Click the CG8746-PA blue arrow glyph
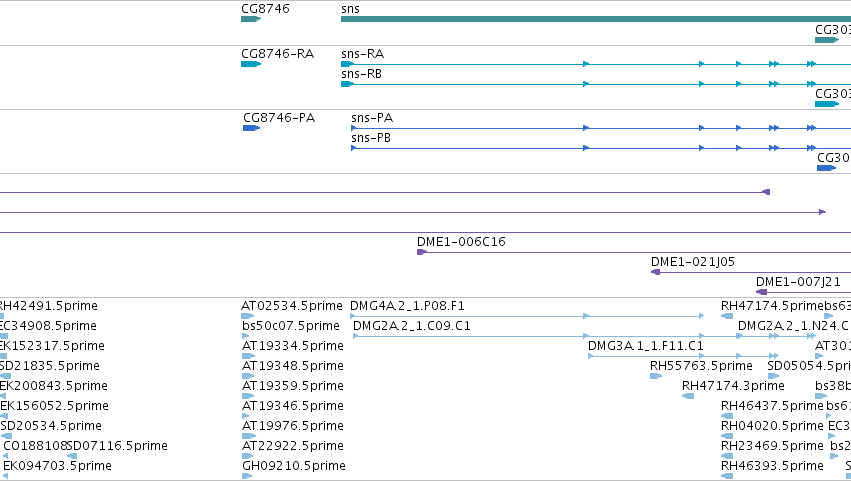This screenshot has width=851, height=481. click(x=251, y=128)
